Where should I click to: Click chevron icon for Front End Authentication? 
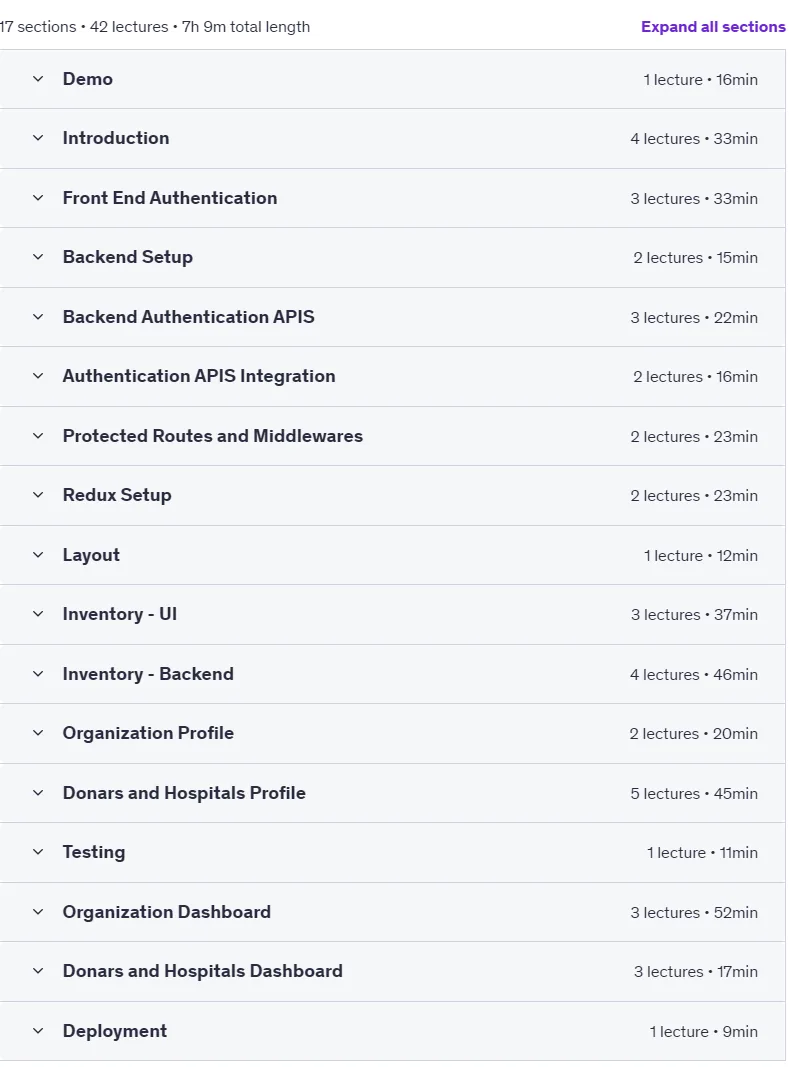(38, 198)
